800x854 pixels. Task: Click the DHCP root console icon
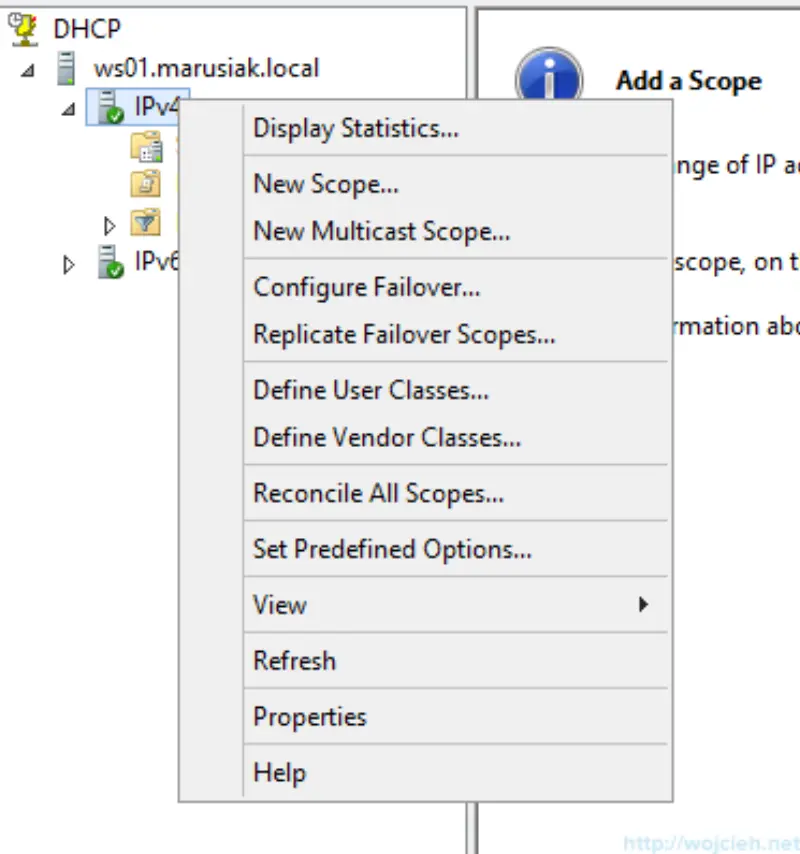point(22,28)
